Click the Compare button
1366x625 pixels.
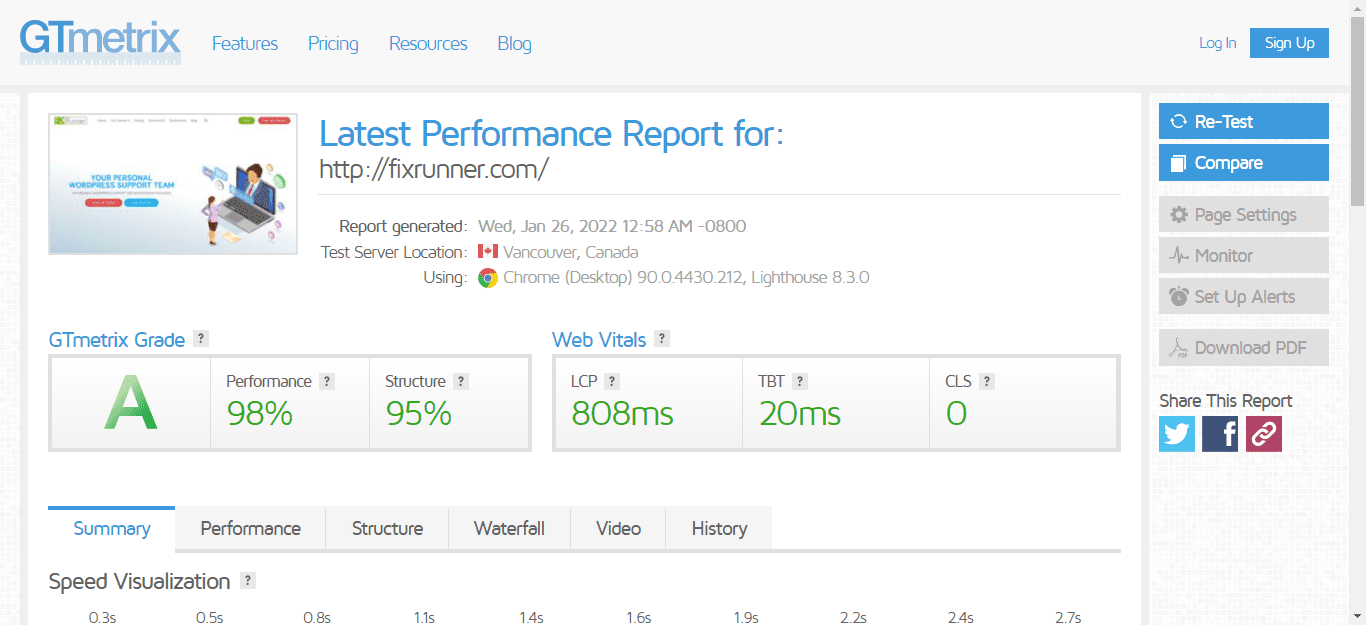[1244, 163]
